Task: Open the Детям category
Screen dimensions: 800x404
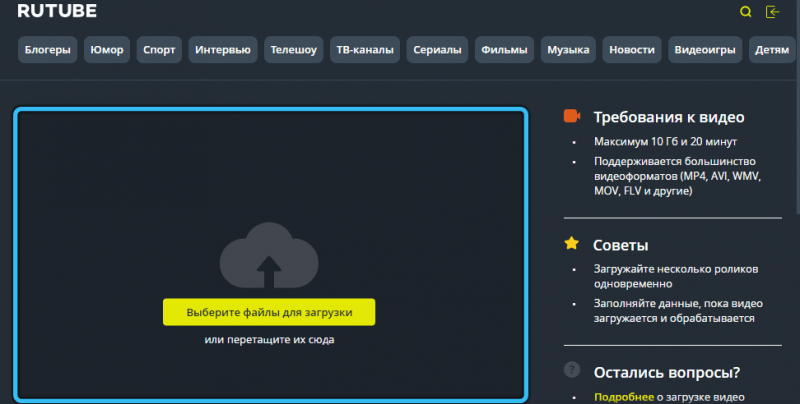Action: [772, 49]
